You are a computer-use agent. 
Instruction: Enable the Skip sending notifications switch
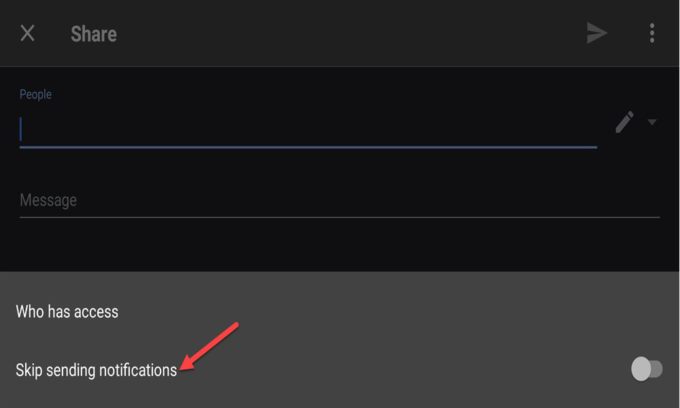tap(646, 370)
